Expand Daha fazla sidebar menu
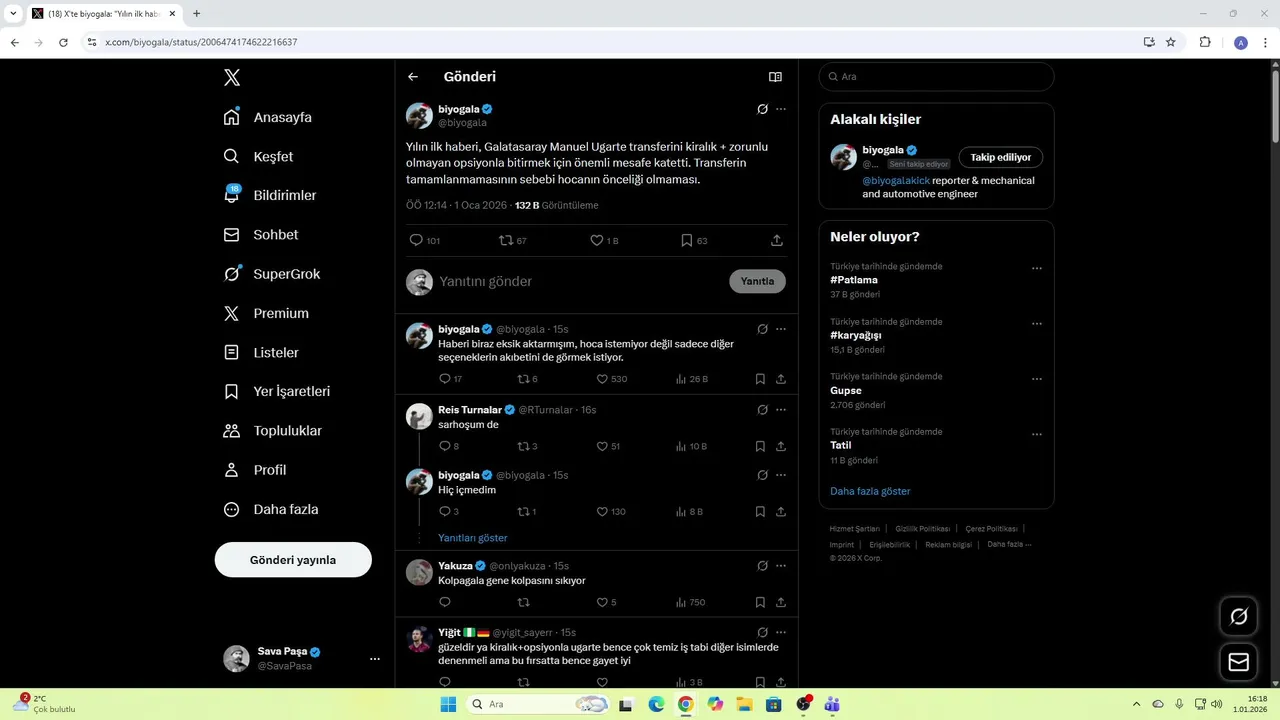The image size is (1280, 720). (x=271, y=509)
